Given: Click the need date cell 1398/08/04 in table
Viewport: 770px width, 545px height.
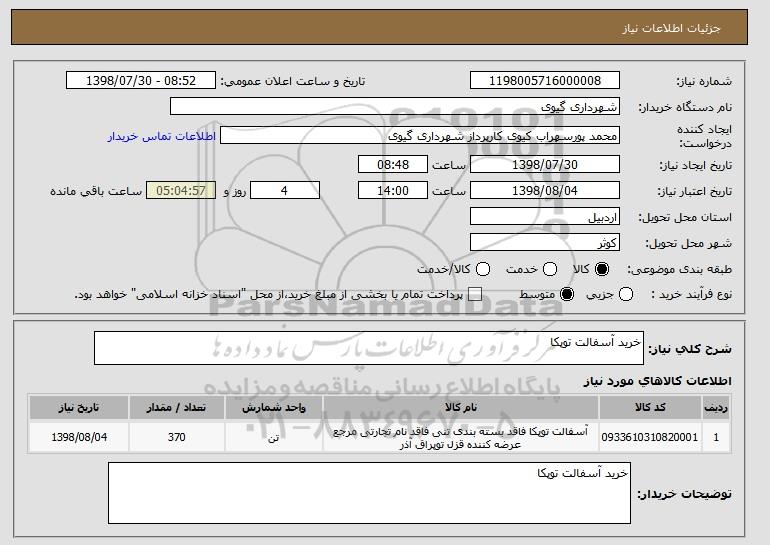Looking at the screenshot, I should click(x=79, y=437).
